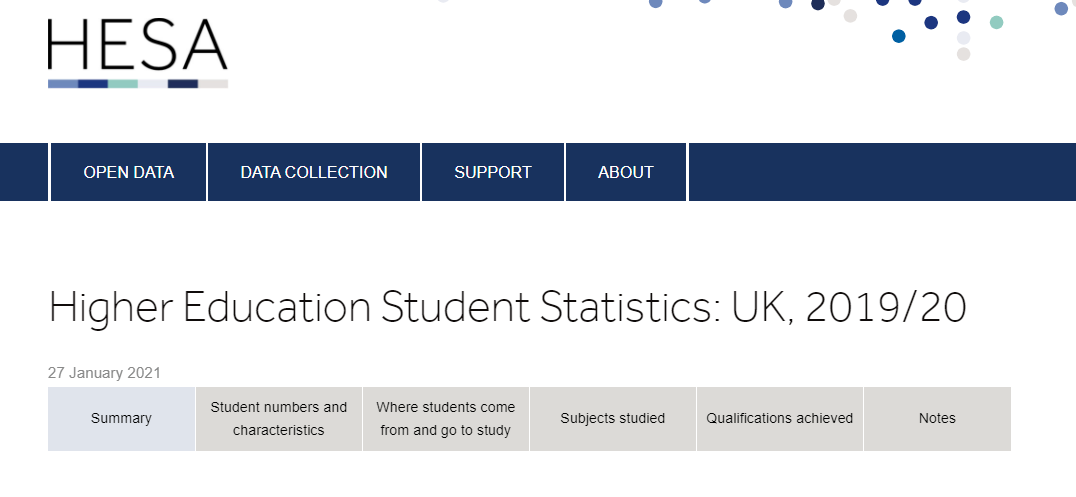Click the 27 January 2021 date text
Viewport: 1076px width, 497px height.
(x=104, y=373)
